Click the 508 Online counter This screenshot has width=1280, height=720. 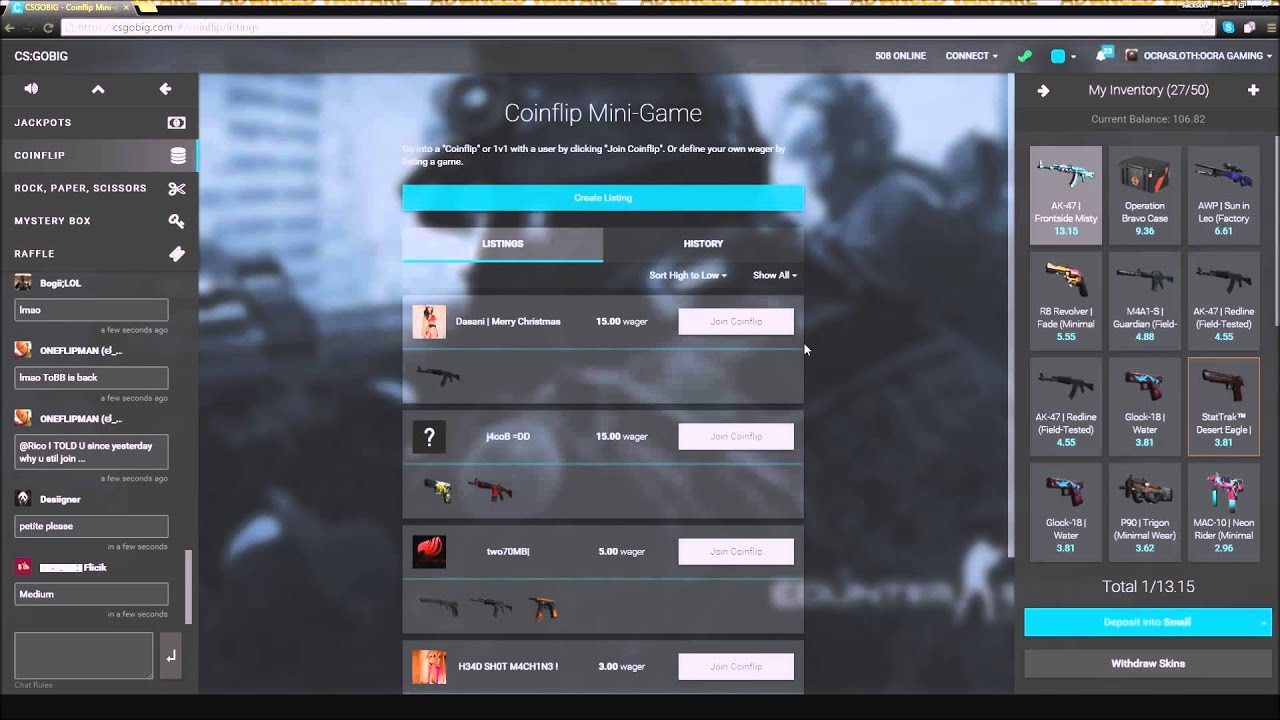pyautogui.click(x=900, y=56)
